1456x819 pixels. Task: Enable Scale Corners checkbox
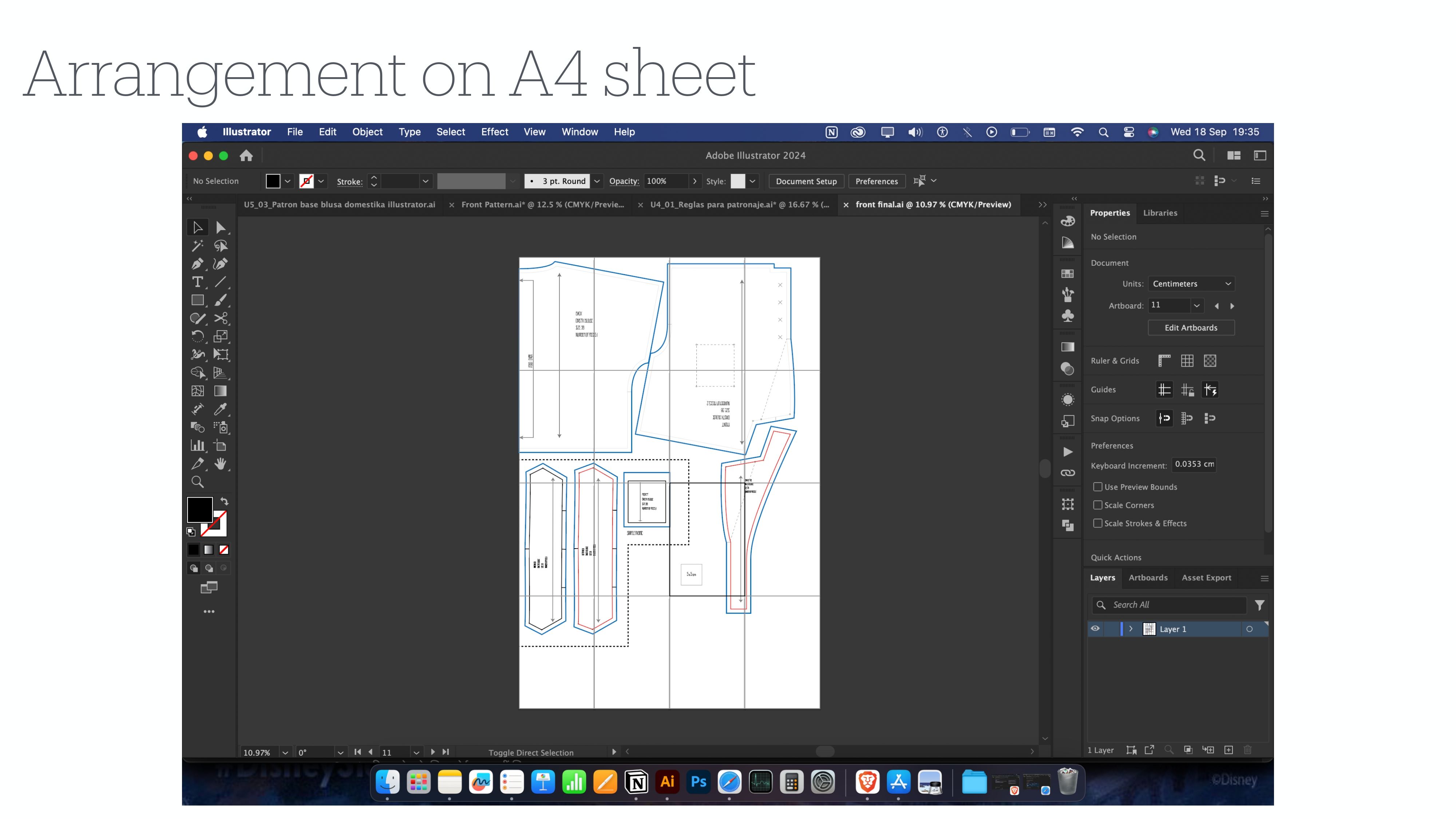[x=1098, y=505]
